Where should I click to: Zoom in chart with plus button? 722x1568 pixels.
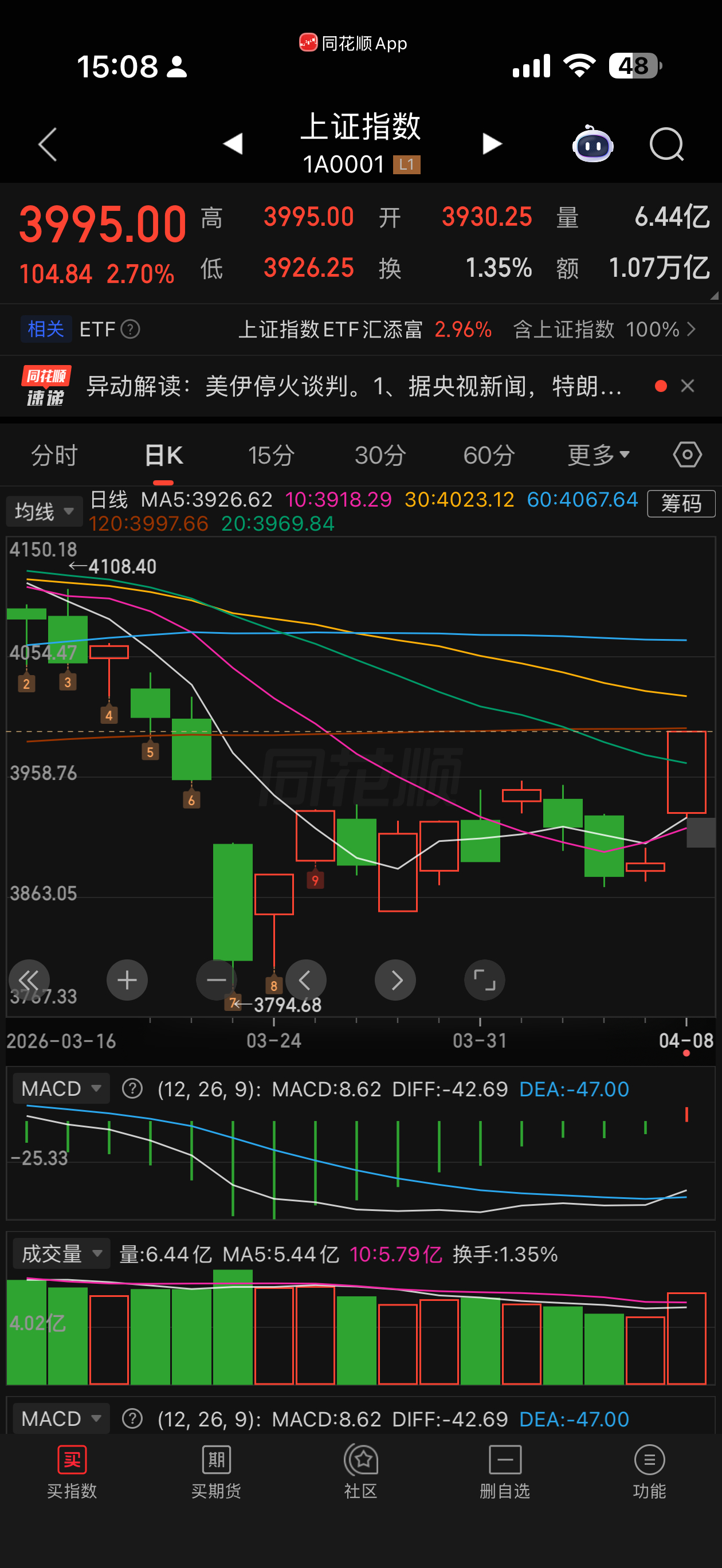127,980
